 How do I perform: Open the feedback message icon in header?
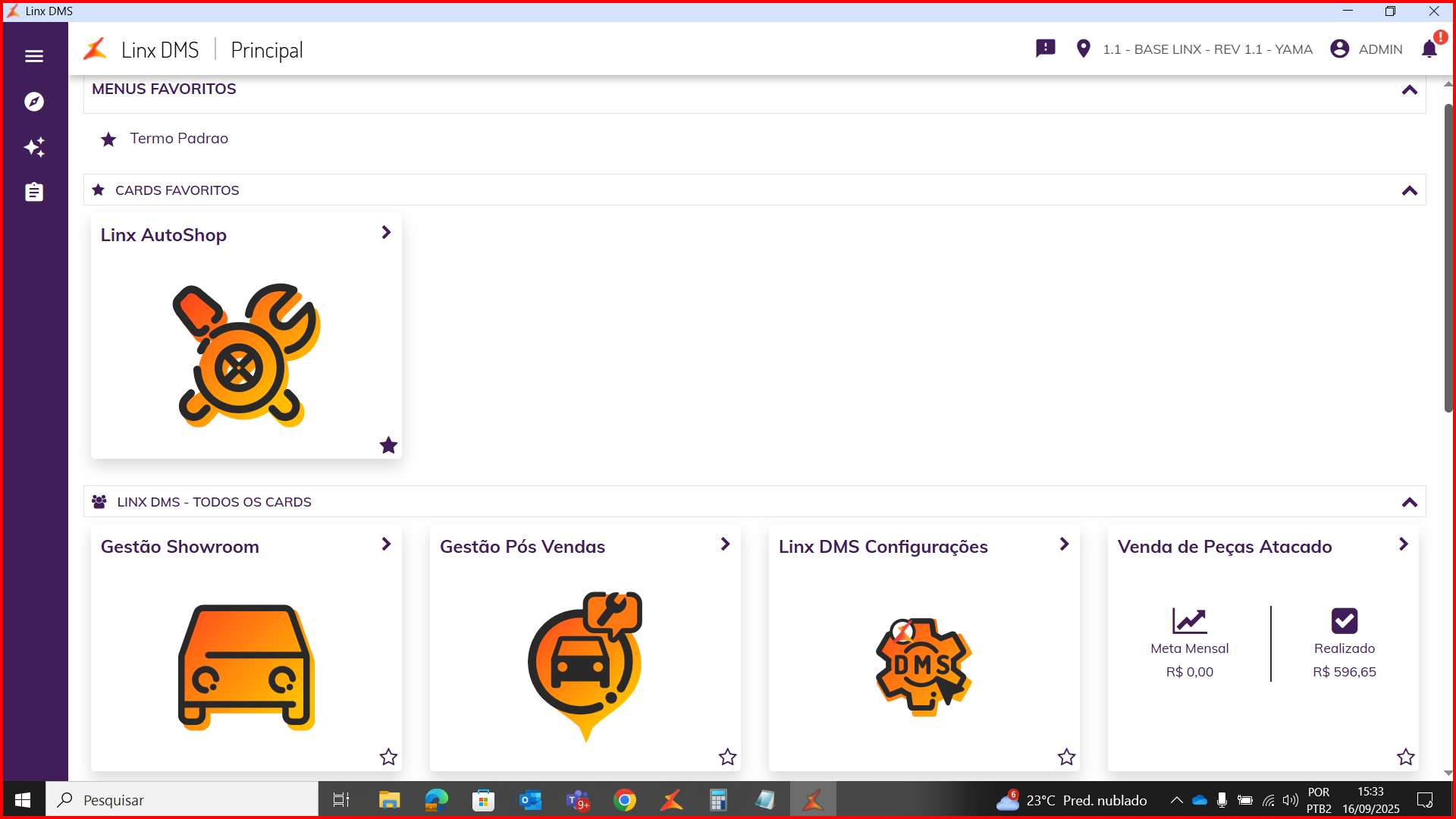1045,49
